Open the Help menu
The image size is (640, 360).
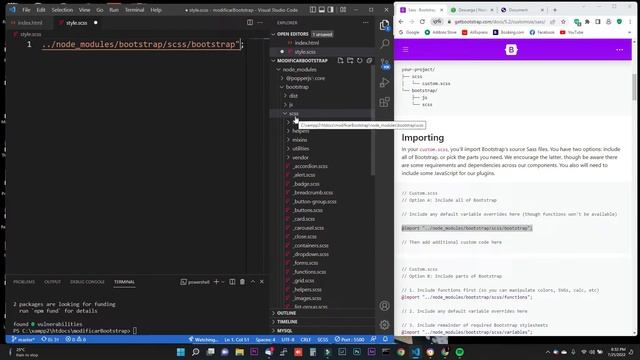pyautogui.click(x=156, y=9)
